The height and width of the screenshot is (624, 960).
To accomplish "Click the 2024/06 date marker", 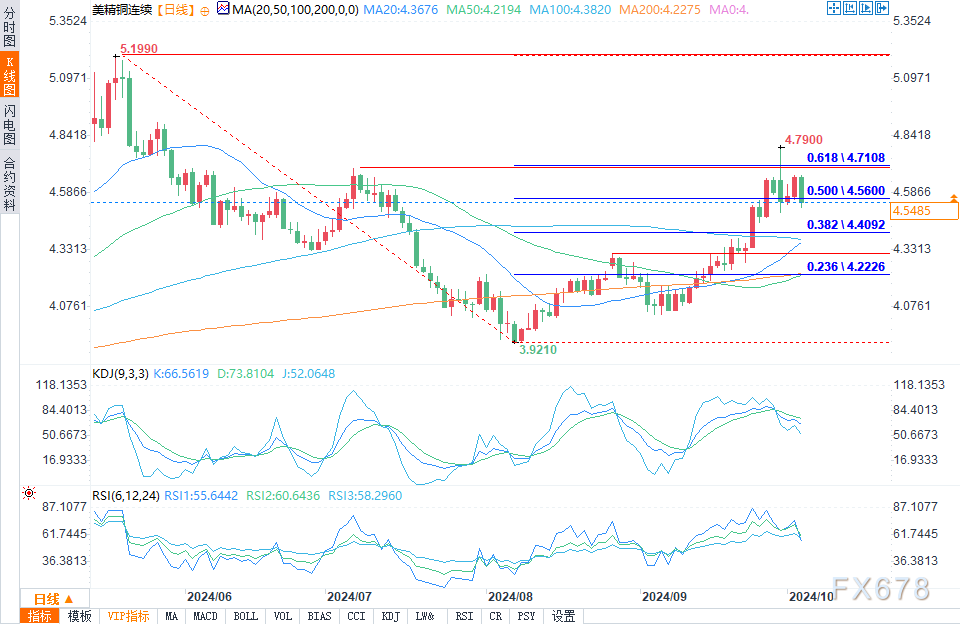I will (x=209, y=596).
